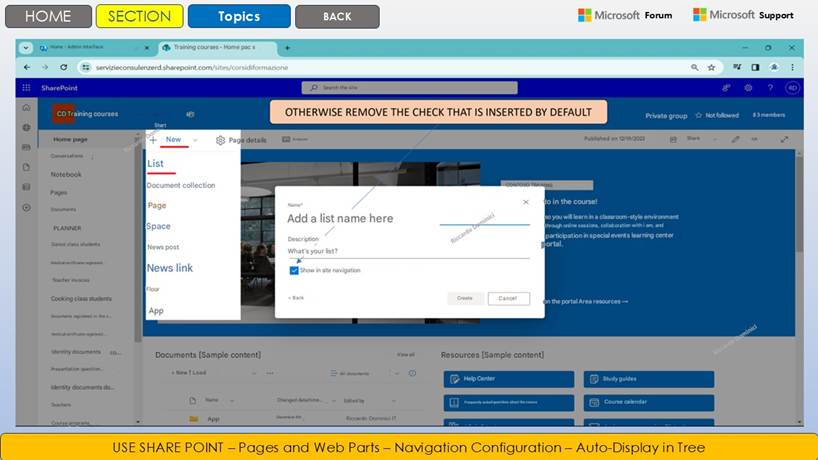Select App in the New menu

156,311
